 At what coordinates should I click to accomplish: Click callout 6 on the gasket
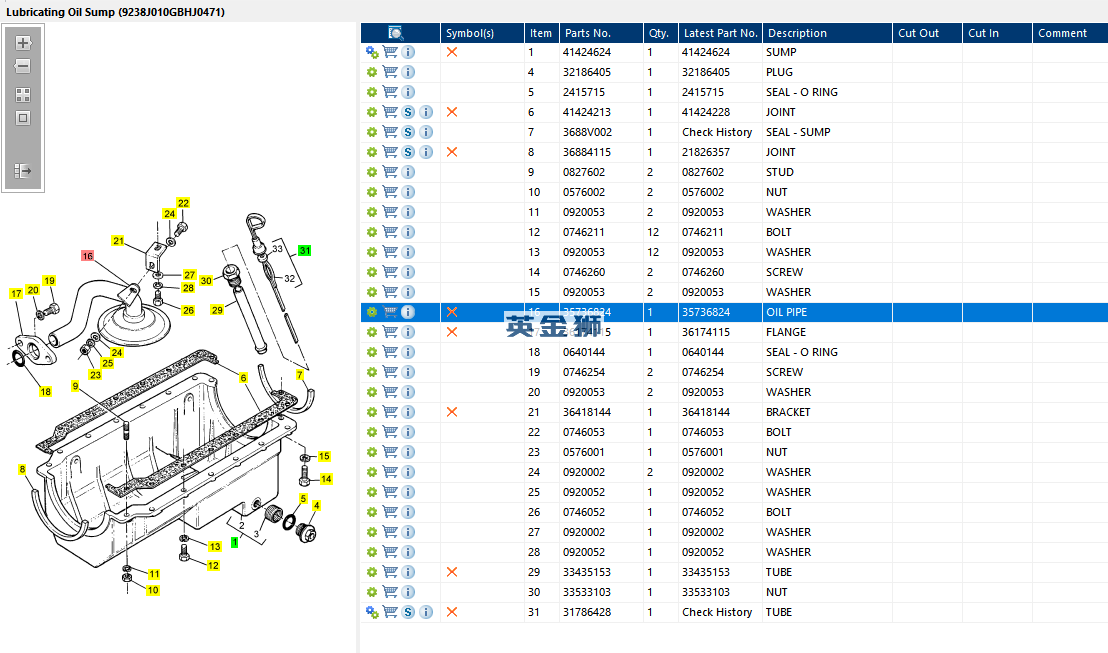point(243,378)
